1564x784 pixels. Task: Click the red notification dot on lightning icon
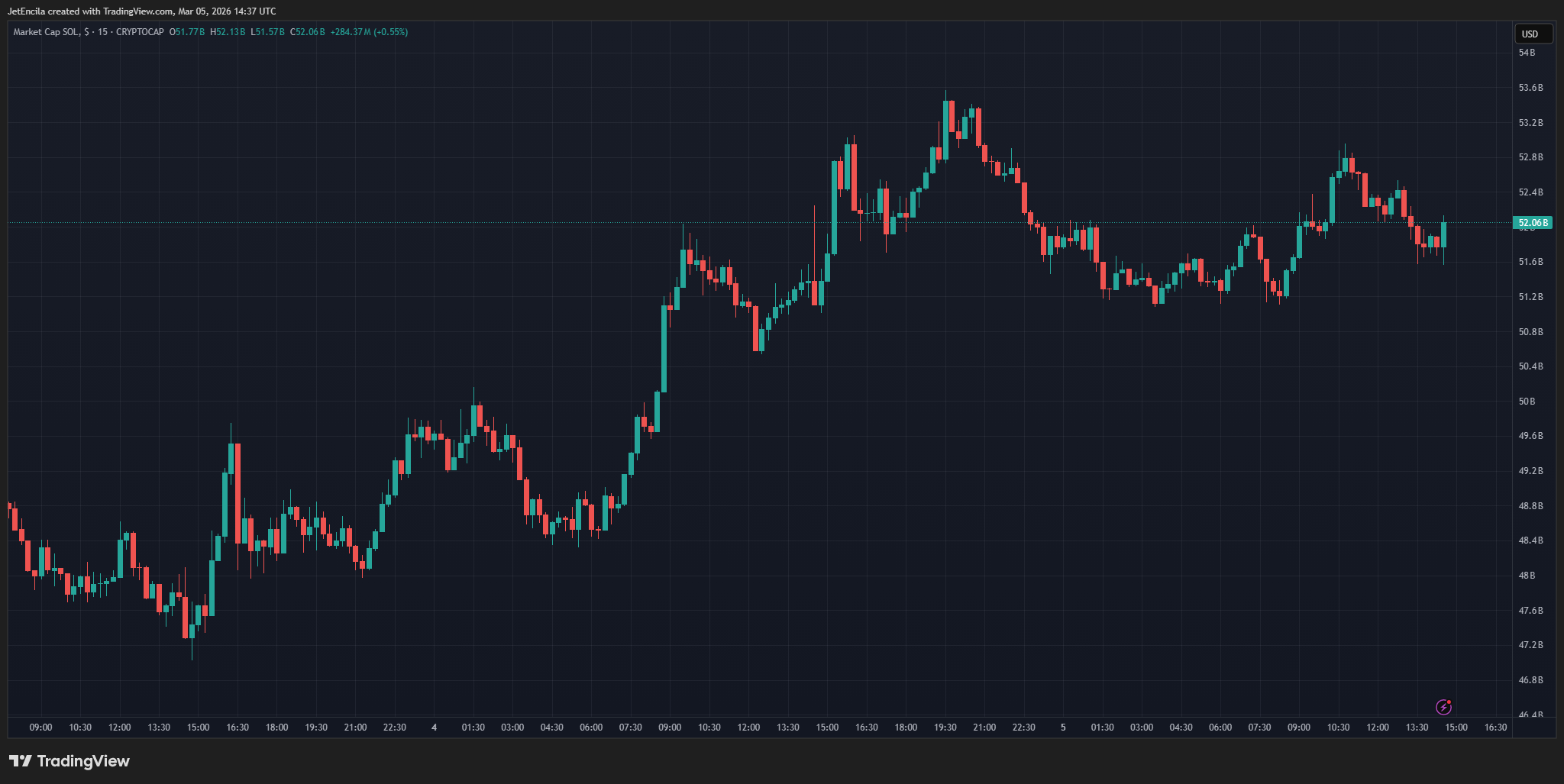click(x=1449, y=702)
